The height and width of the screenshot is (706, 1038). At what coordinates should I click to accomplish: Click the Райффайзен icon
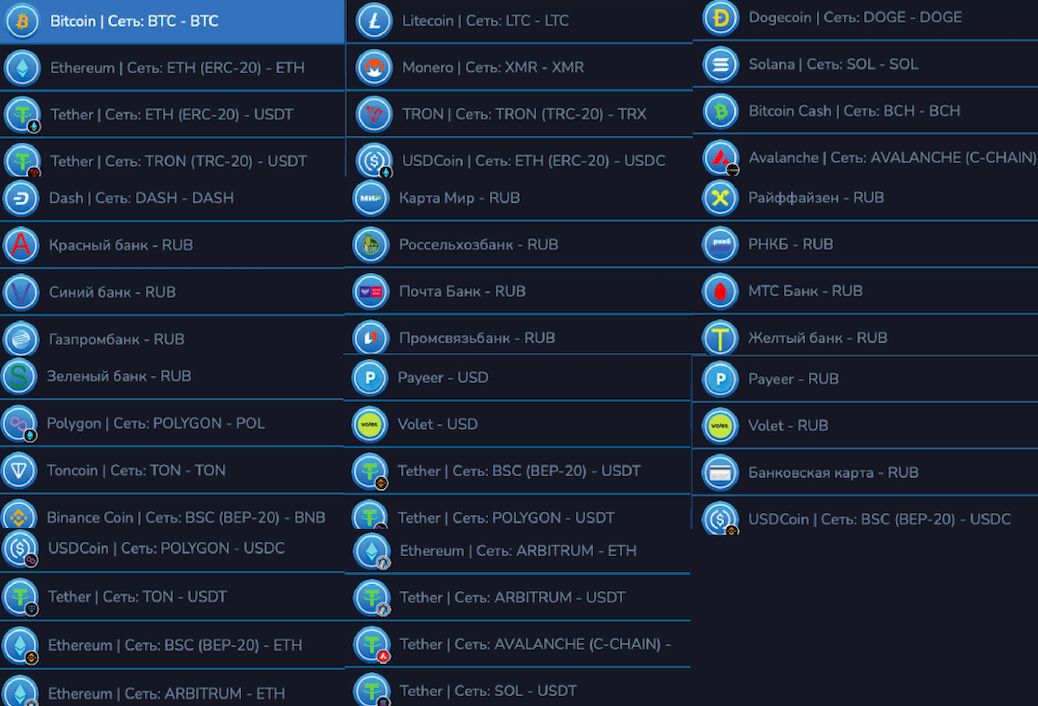pyautogui.click(x=720, y=198)
